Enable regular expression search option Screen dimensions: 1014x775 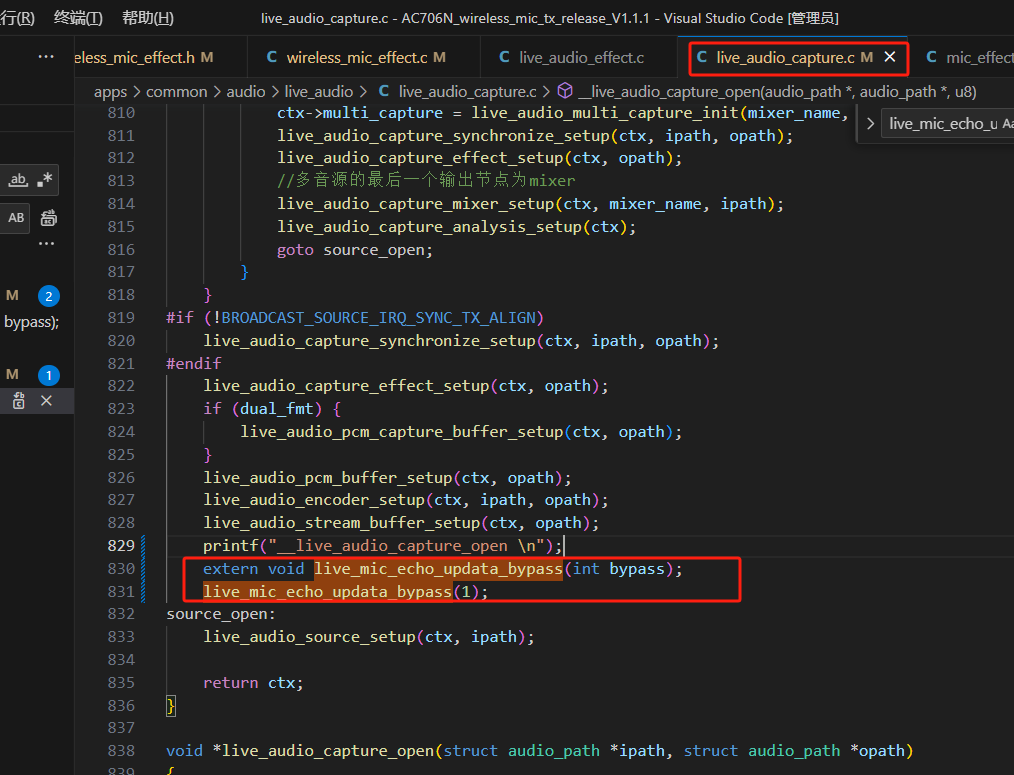45,180
